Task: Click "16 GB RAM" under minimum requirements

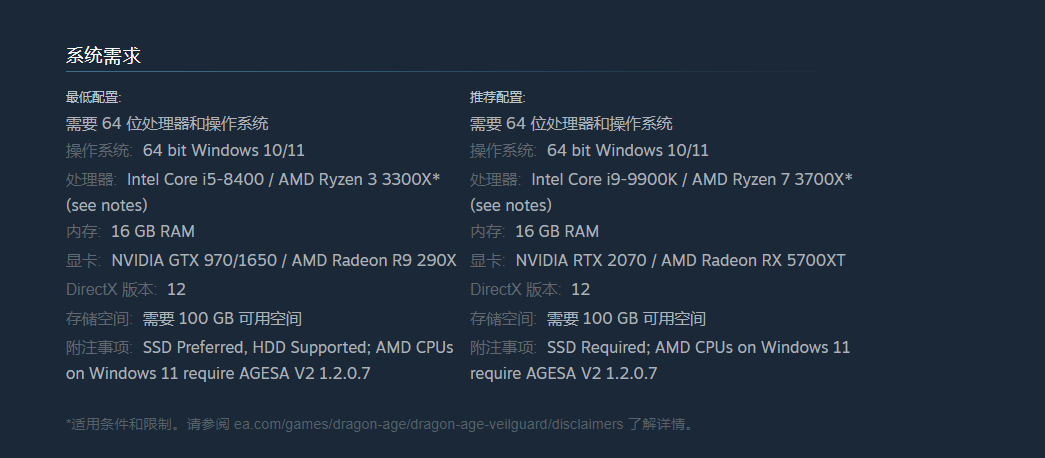Action: [153, 231]
